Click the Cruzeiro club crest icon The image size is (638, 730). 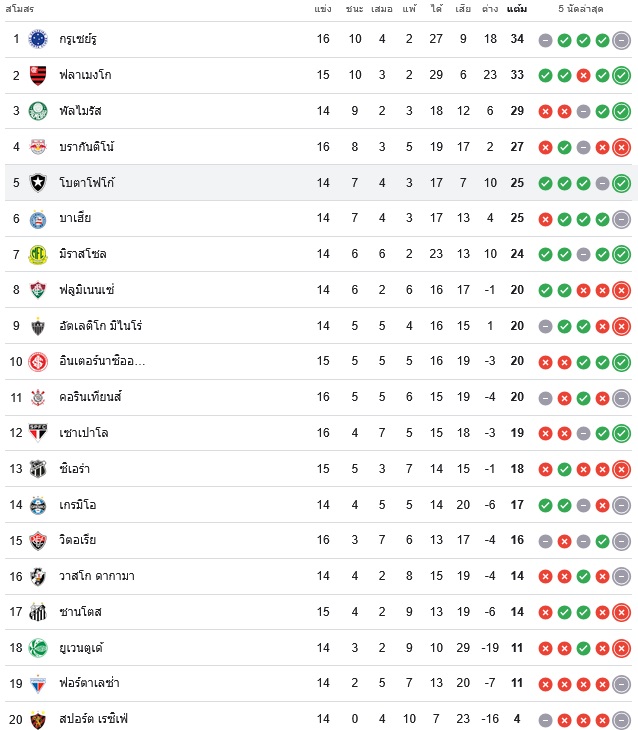coord(38,39)
